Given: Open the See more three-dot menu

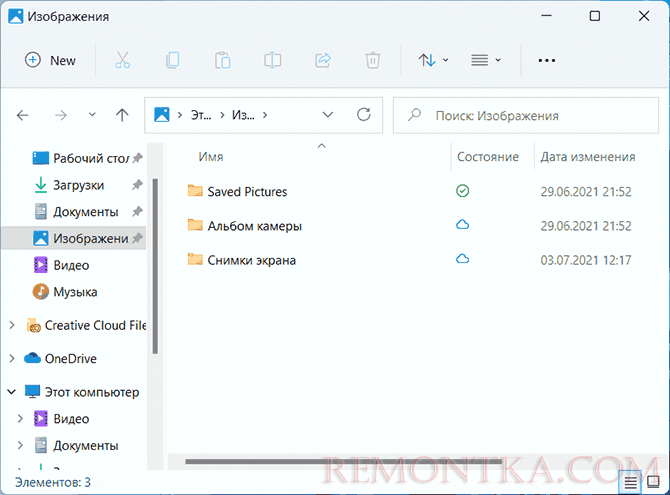Looking at the screenshot, I should [x=547, y=61].
